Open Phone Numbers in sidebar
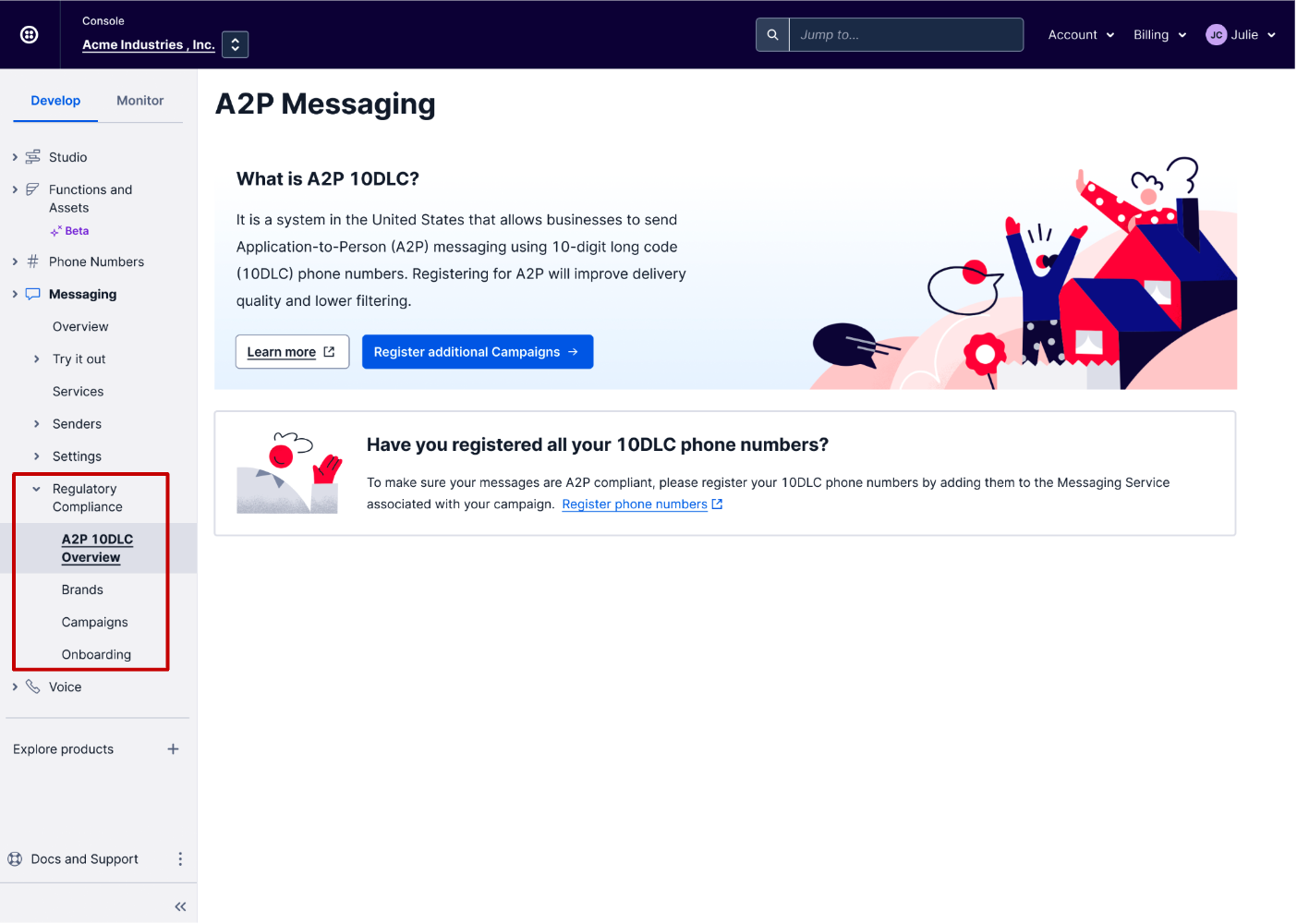Image resolution: width=1297 pixels, height=924 pixels. coord(96,262)
